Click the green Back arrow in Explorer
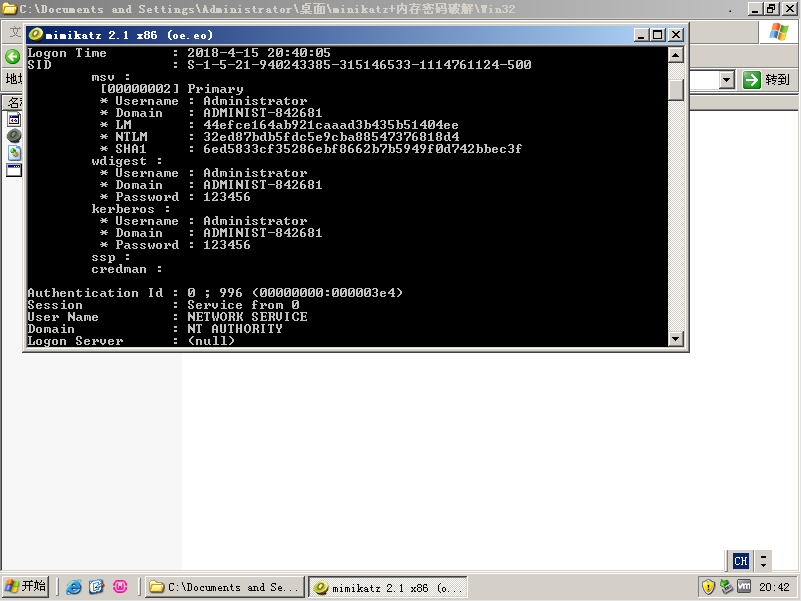This screenshot has height=601, width=801. [x=13, y=56]
